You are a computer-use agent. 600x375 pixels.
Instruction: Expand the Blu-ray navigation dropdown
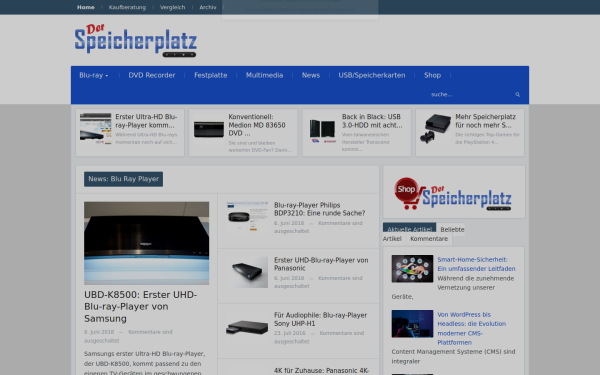click(93, 75)
